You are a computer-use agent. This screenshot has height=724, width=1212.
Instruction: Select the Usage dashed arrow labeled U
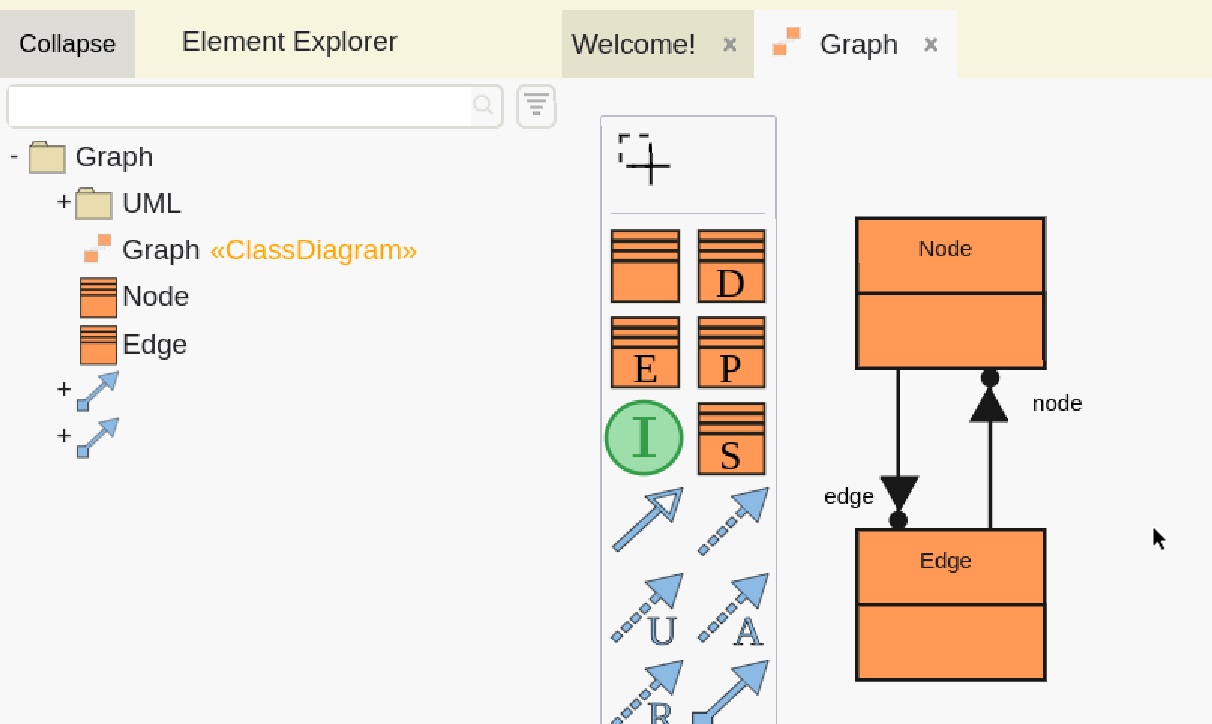pos(647,608)
